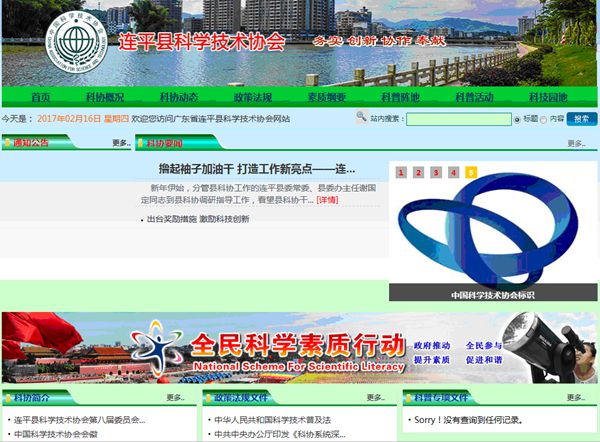Click the site search input field
Screen dimensions: 600x442
[x=458, y=119]
